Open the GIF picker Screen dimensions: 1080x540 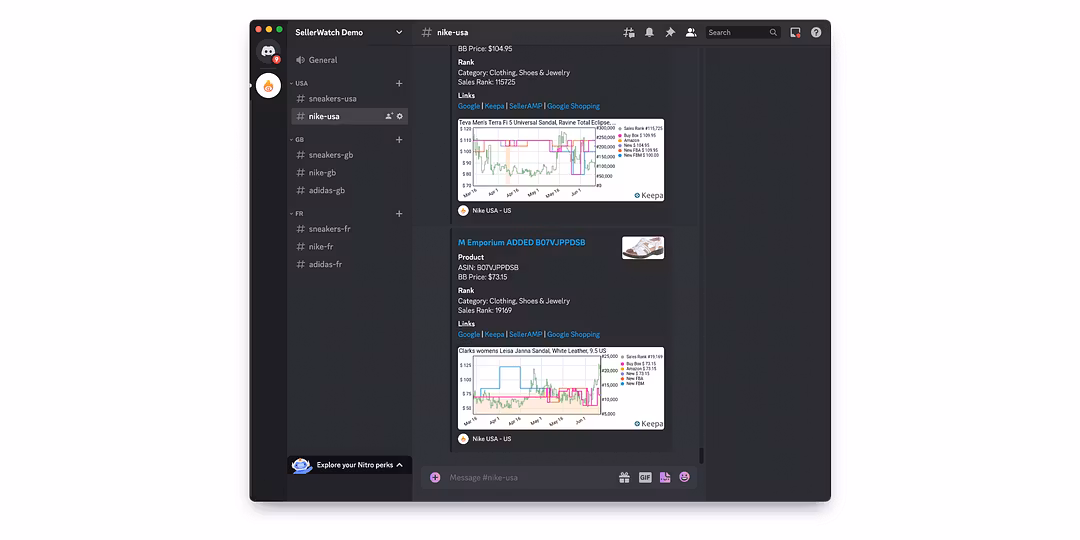click(645, 478)
